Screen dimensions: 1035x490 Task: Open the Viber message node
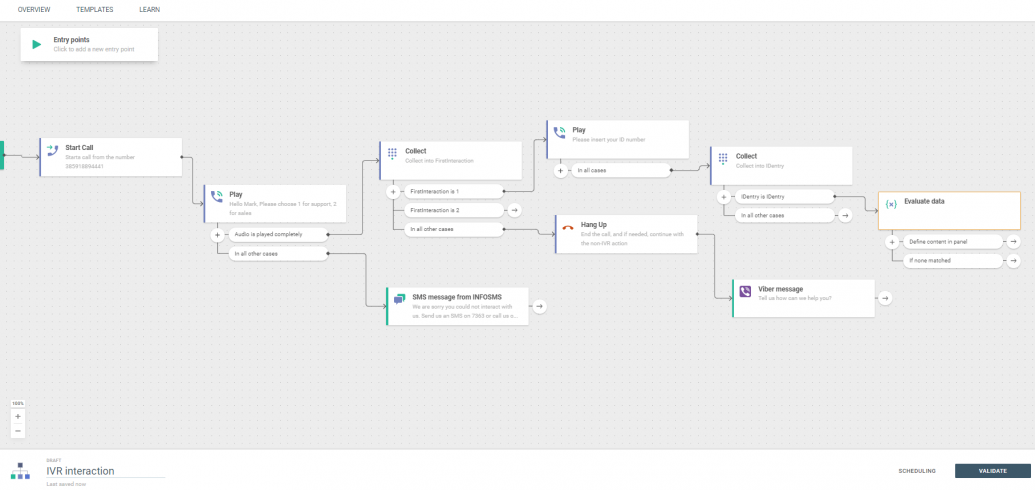tap(803, 298)
